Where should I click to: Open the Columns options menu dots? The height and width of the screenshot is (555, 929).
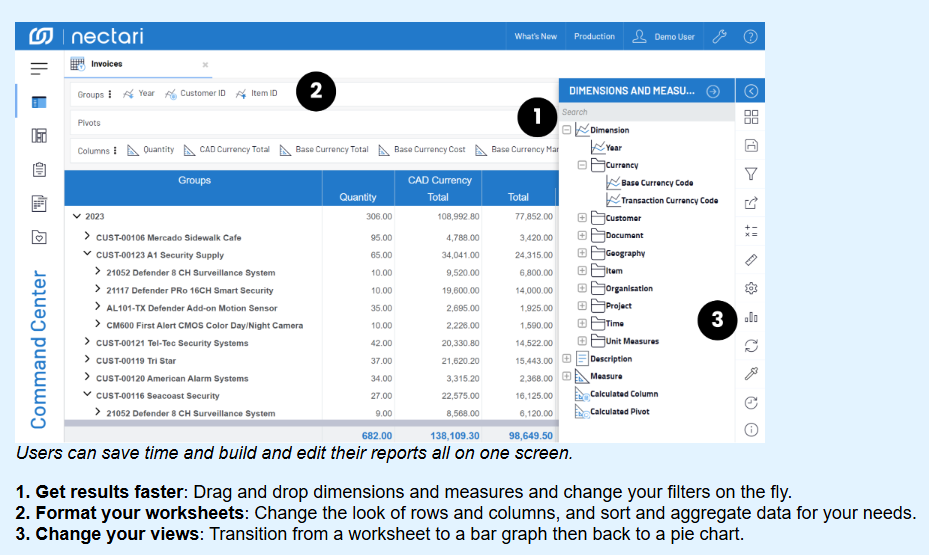point(115,150)
